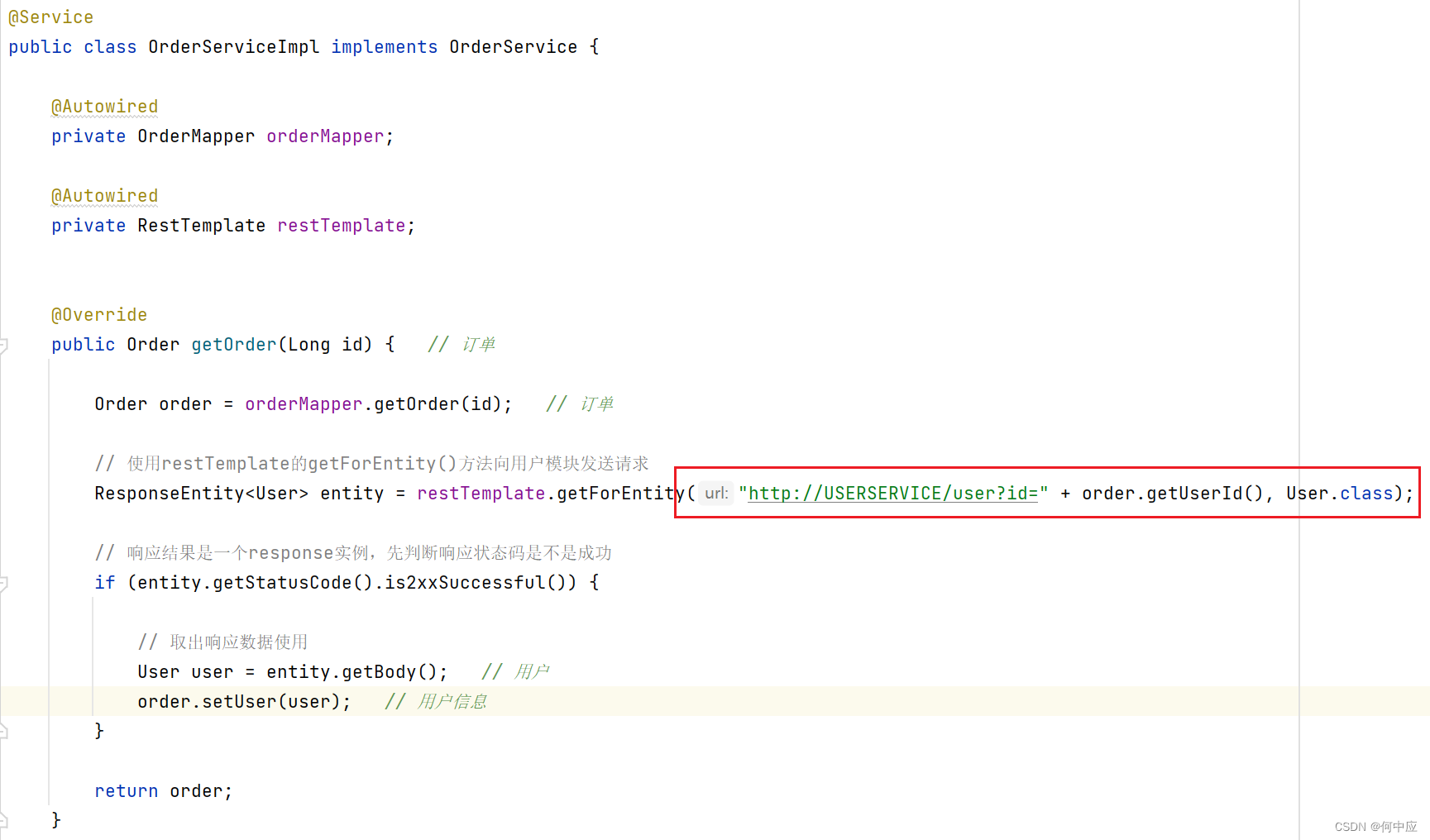The image size is (1430, 840).
Task: Click the entity variable in the ResponseEntity declaration
Action: 352,494
